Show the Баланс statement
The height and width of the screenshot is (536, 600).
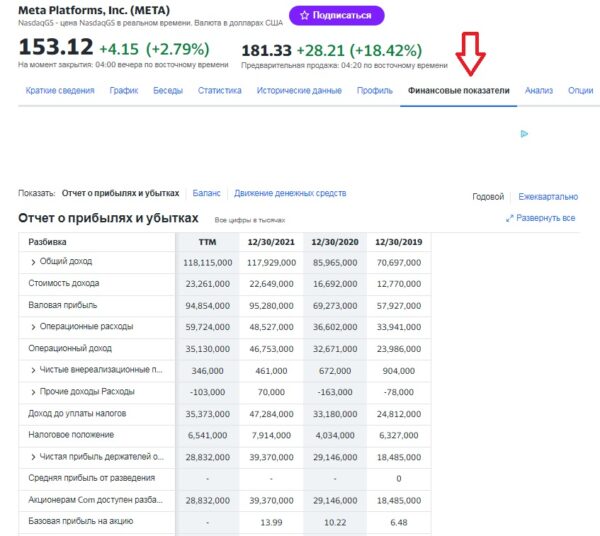click(206, 193)
